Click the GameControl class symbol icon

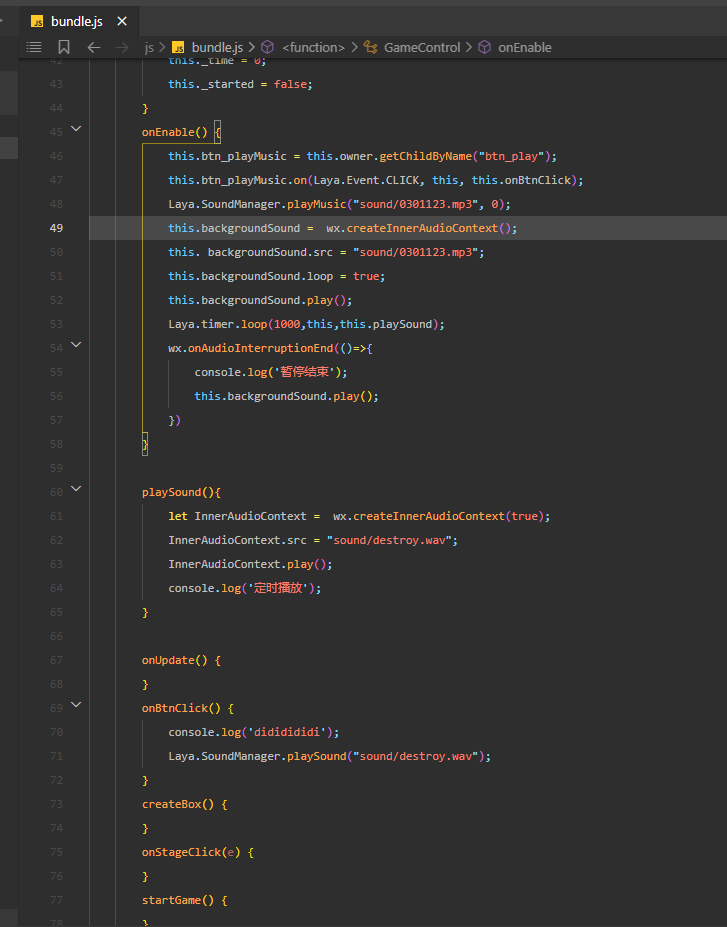(371, 47)
